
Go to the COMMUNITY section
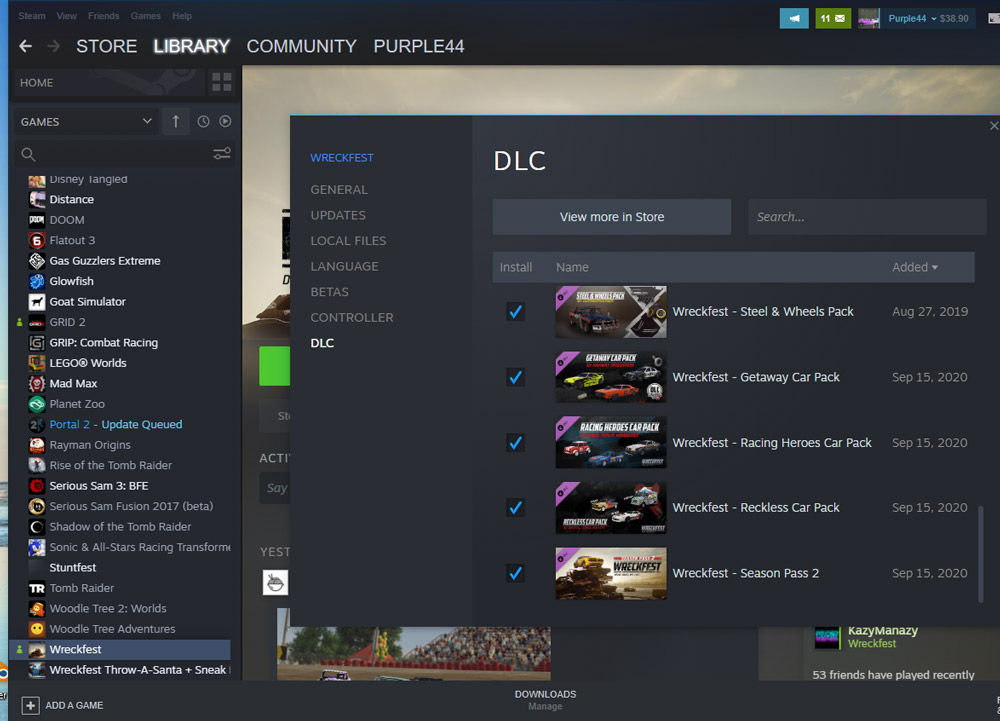(301, 46)
